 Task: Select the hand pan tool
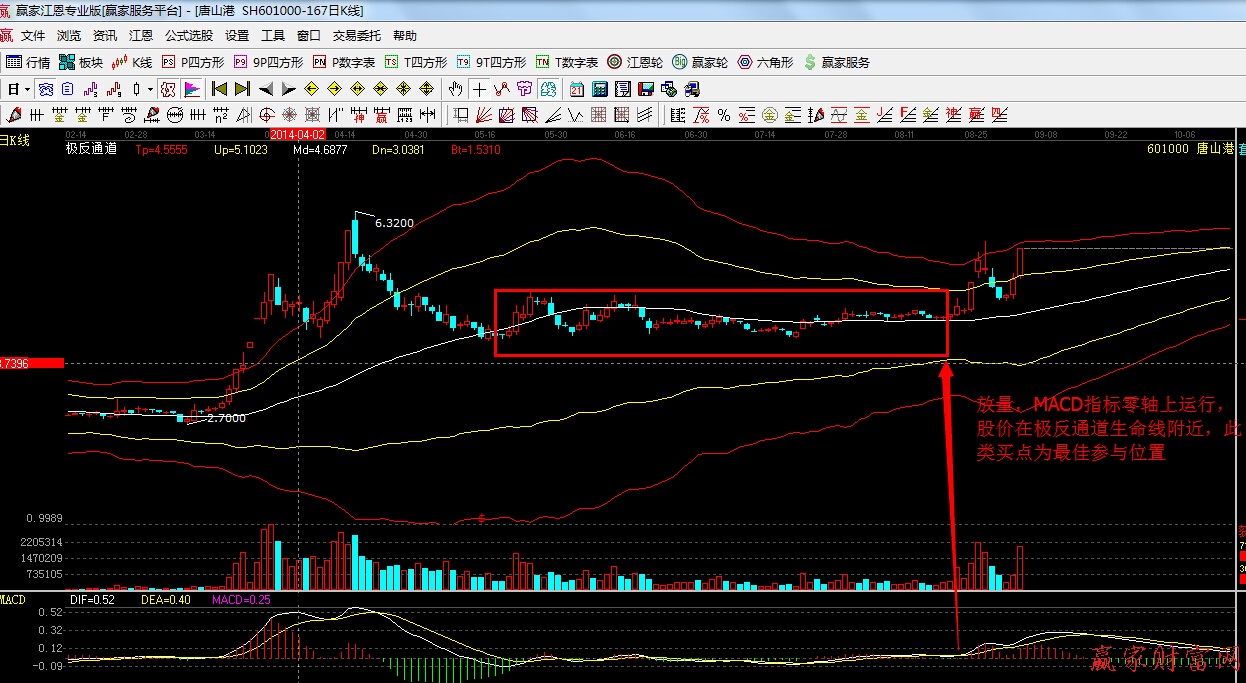(x=456, y=89)
